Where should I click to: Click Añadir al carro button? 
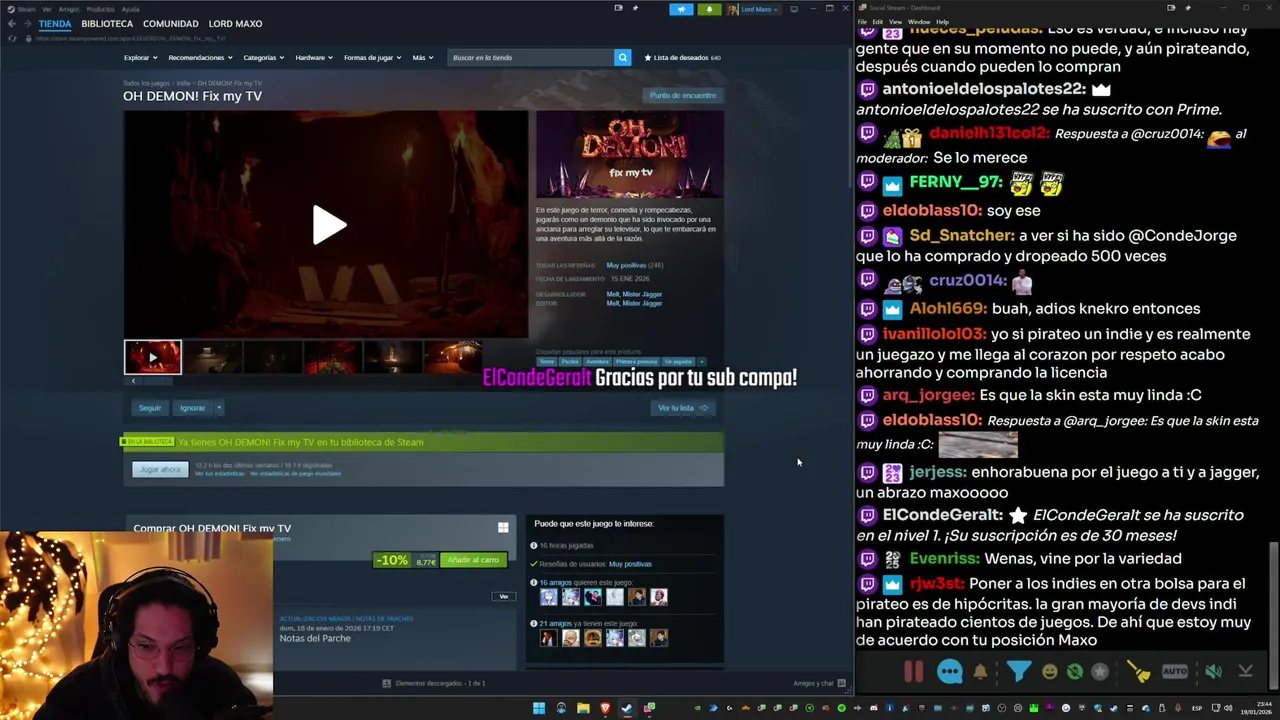[x=473, y=560]
